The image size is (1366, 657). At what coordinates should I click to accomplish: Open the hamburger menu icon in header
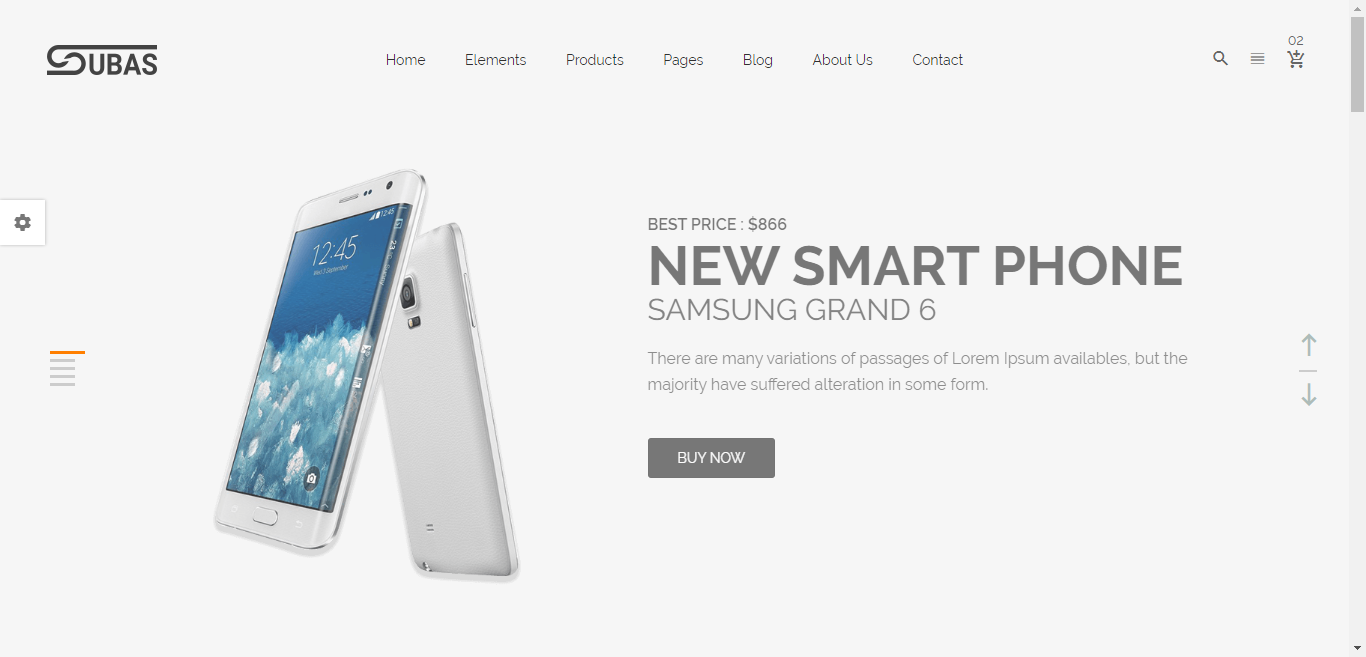pyautogui.click(x=1257, y=59)
